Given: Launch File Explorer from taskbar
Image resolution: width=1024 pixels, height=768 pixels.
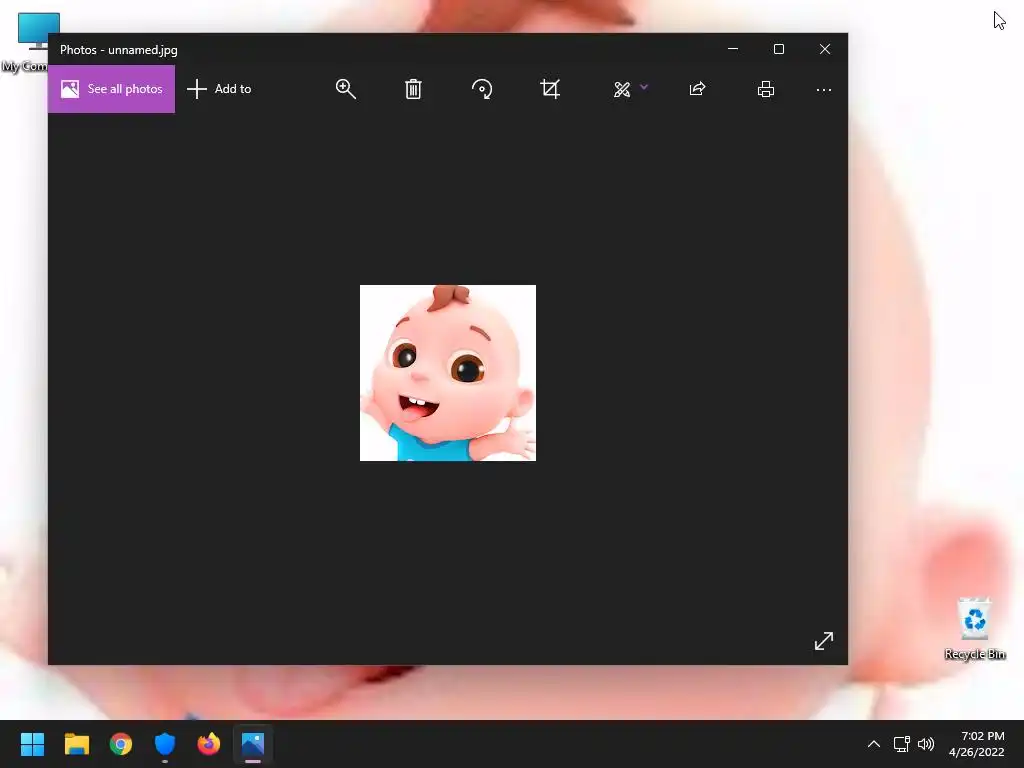Looking at the screenshot, I should (76, 744).
